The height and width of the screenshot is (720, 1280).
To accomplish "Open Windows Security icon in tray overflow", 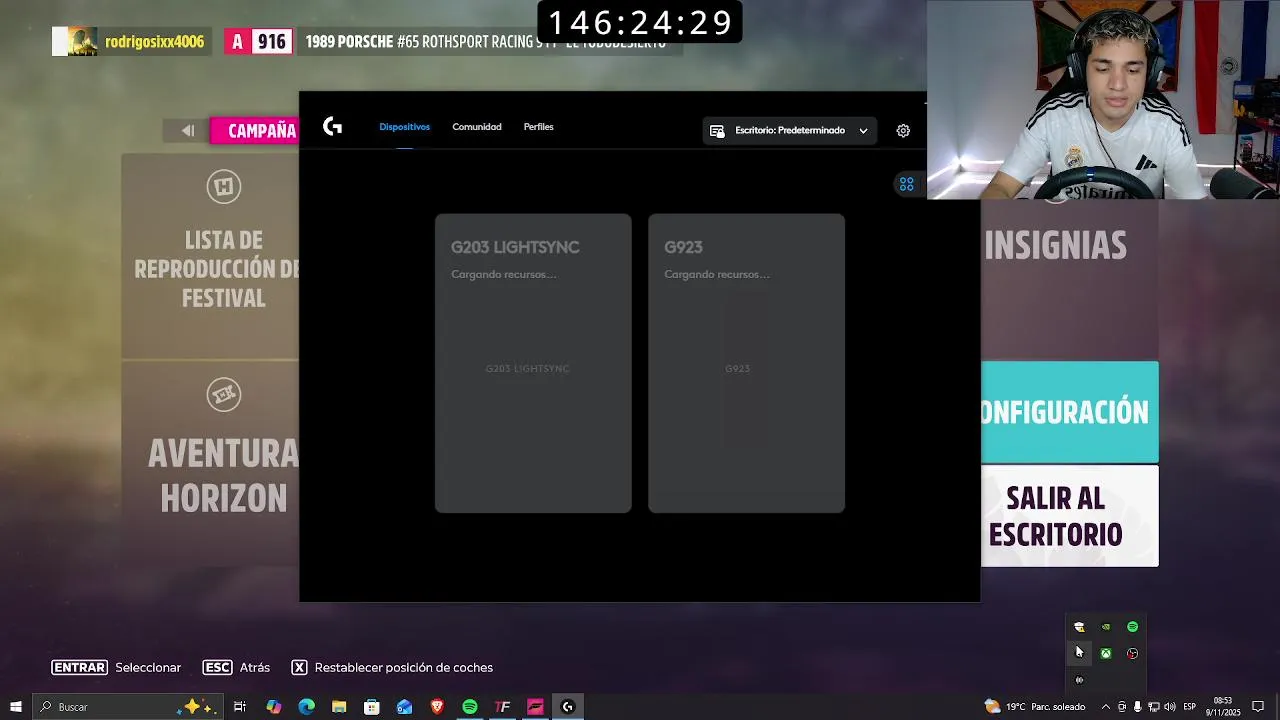I will click(x=1079, y=627).
